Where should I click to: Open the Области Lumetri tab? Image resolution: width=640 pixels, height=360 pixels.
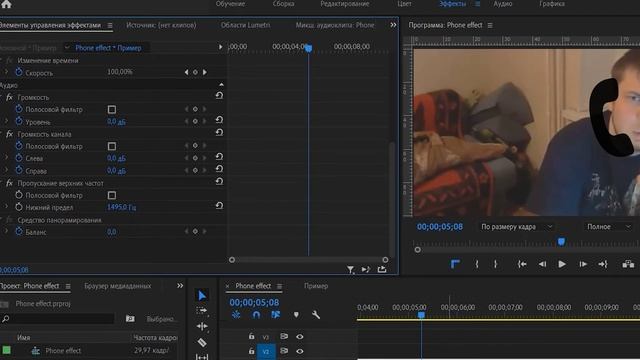[245, 25]
